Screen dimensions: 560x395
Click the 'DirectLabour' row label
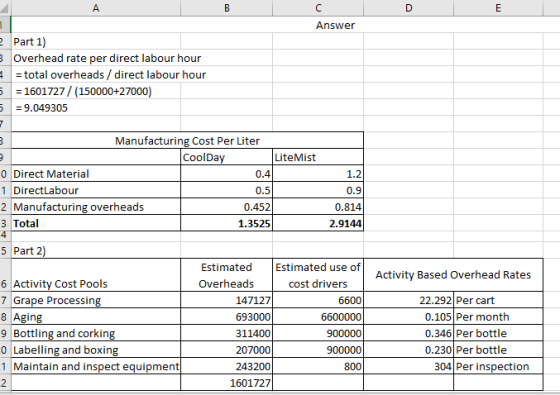[96, 190]
